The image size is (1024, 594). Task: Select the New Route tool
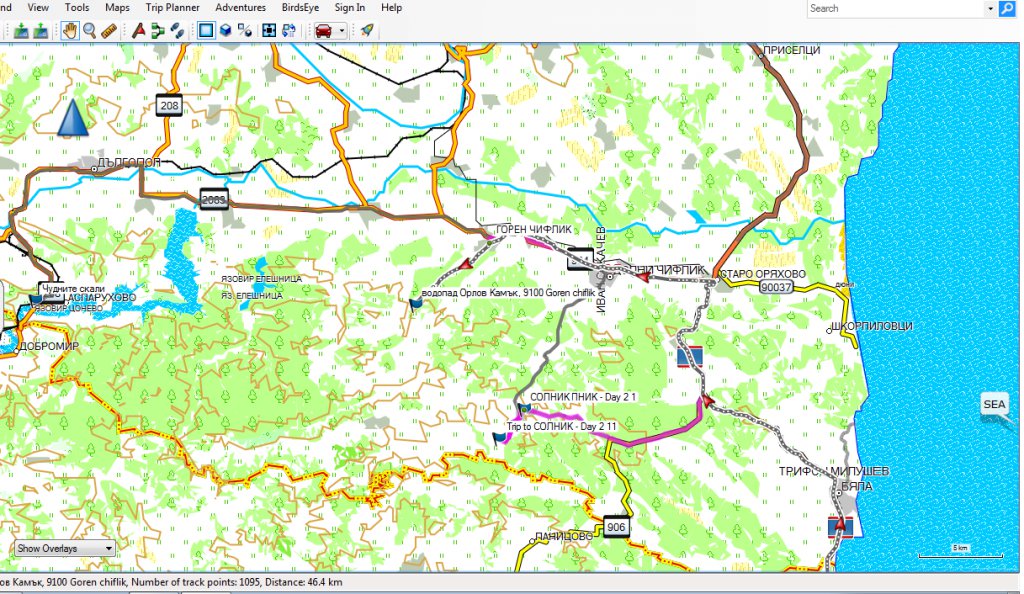(157, 30)
